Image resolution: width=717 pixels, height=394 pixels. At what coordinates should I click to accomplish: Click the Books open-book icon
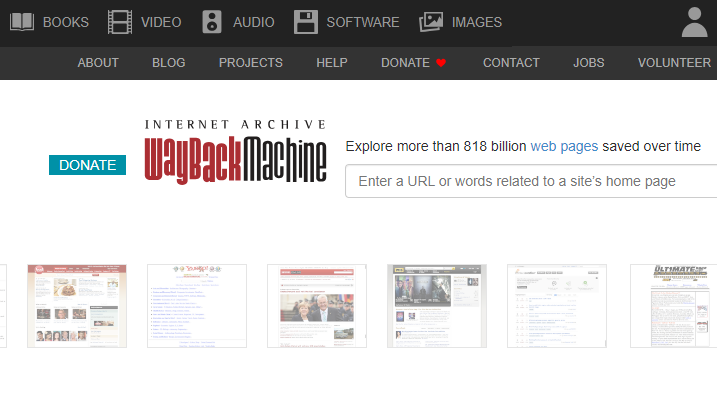pos(22,22)
